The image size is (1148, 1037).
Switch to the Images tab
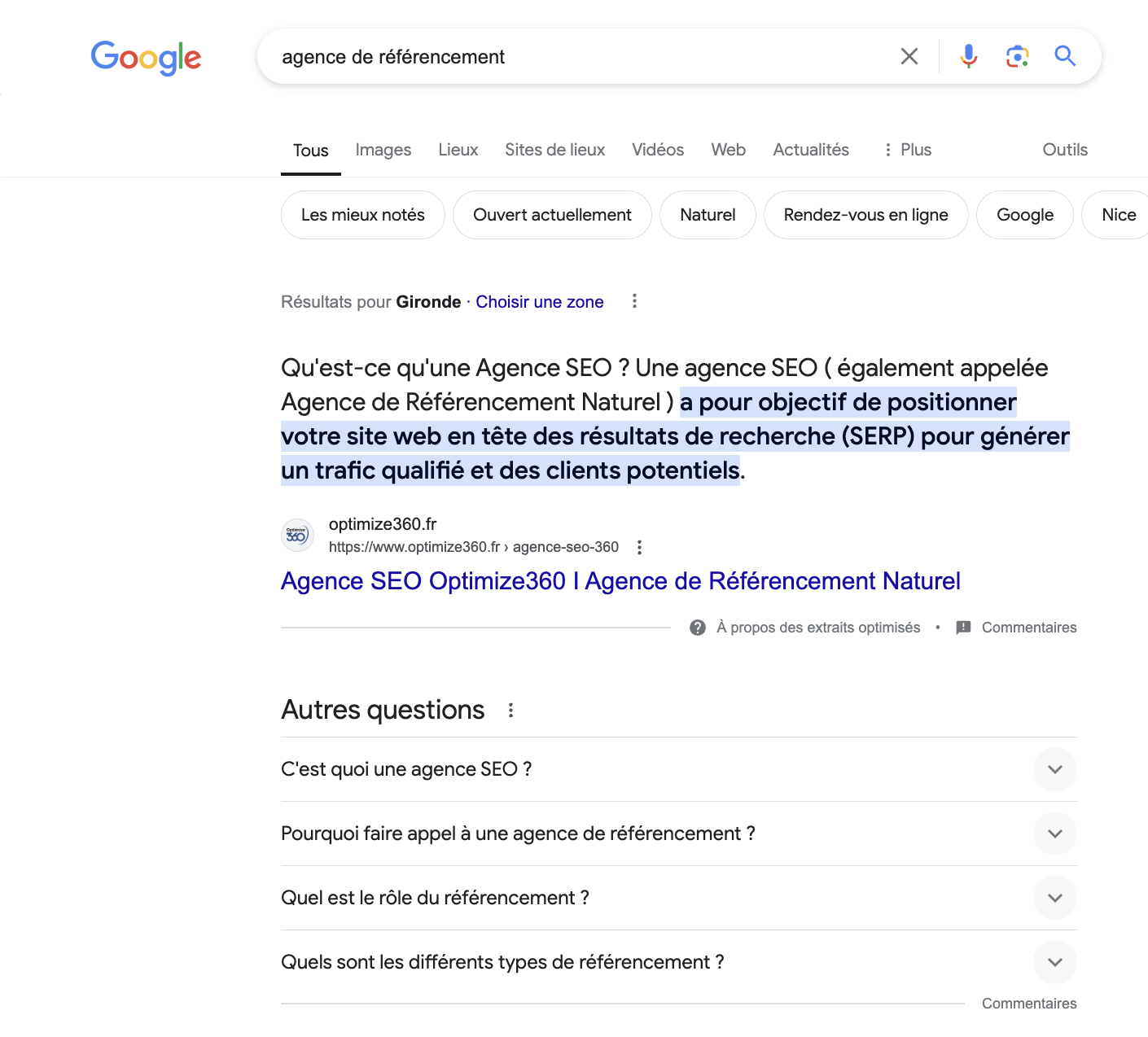[x=383, y=150]
